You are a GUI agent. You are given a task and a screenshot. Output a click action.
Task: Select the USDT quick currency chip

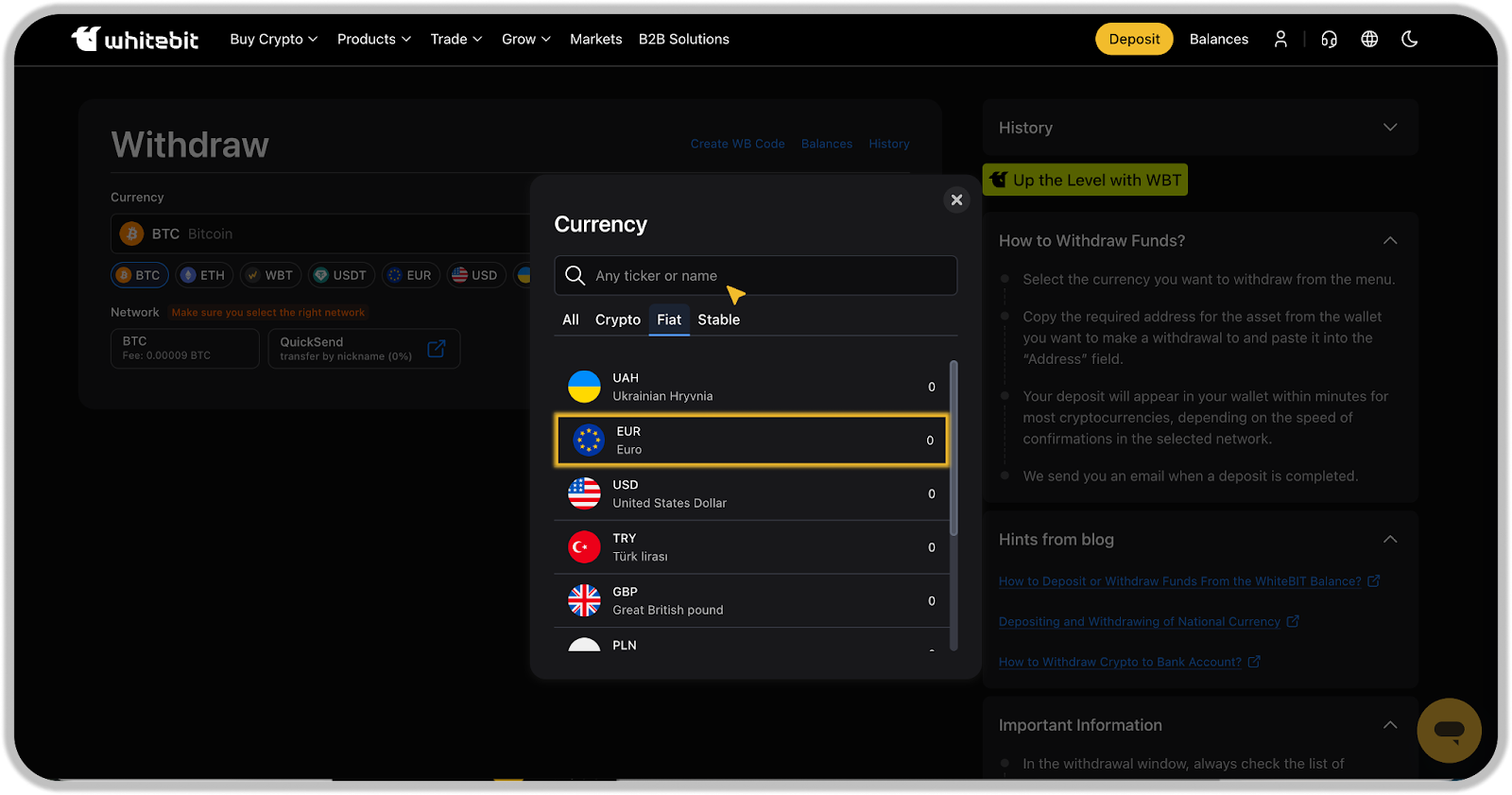[x=340, y=275]
